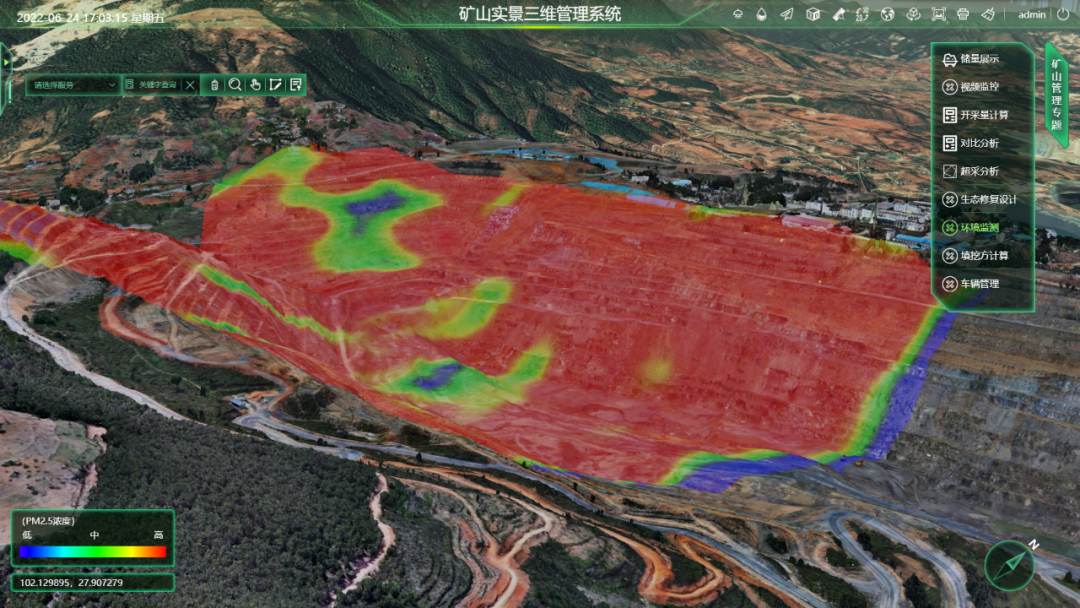Image resolution: width=1080 pixels, height=608 pixels.
Task: Click the 3D cube icon
Action: pos(813,14)
